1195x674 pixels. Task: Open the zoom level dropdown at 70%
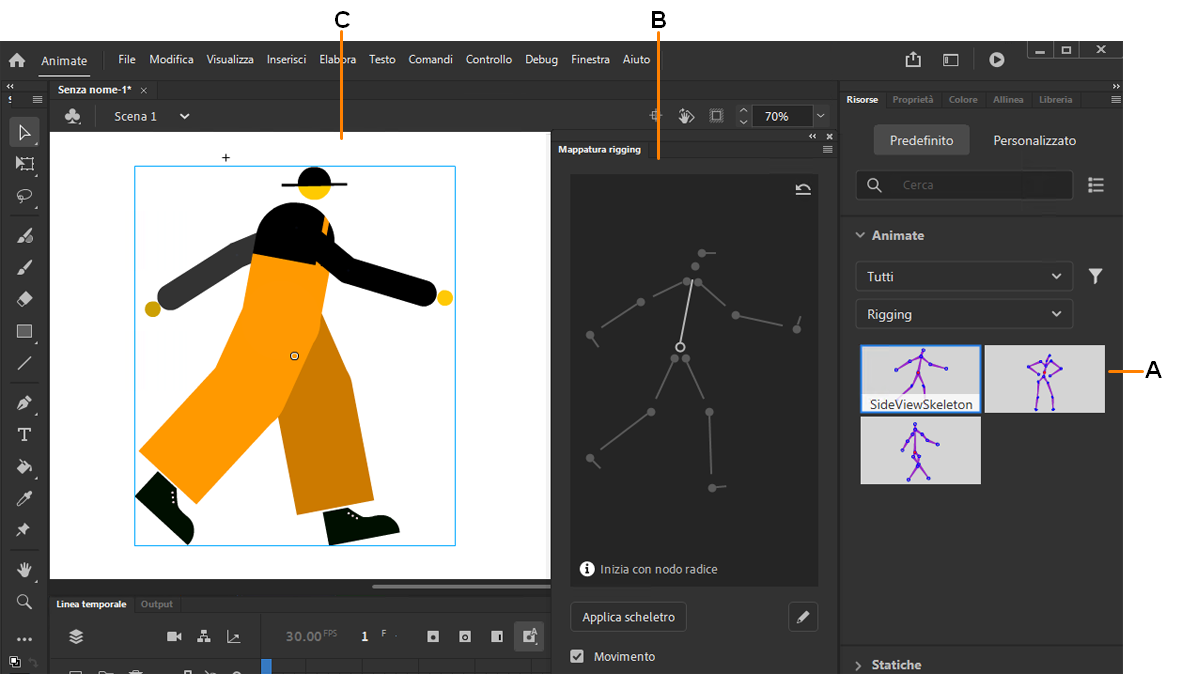(819, 116)
